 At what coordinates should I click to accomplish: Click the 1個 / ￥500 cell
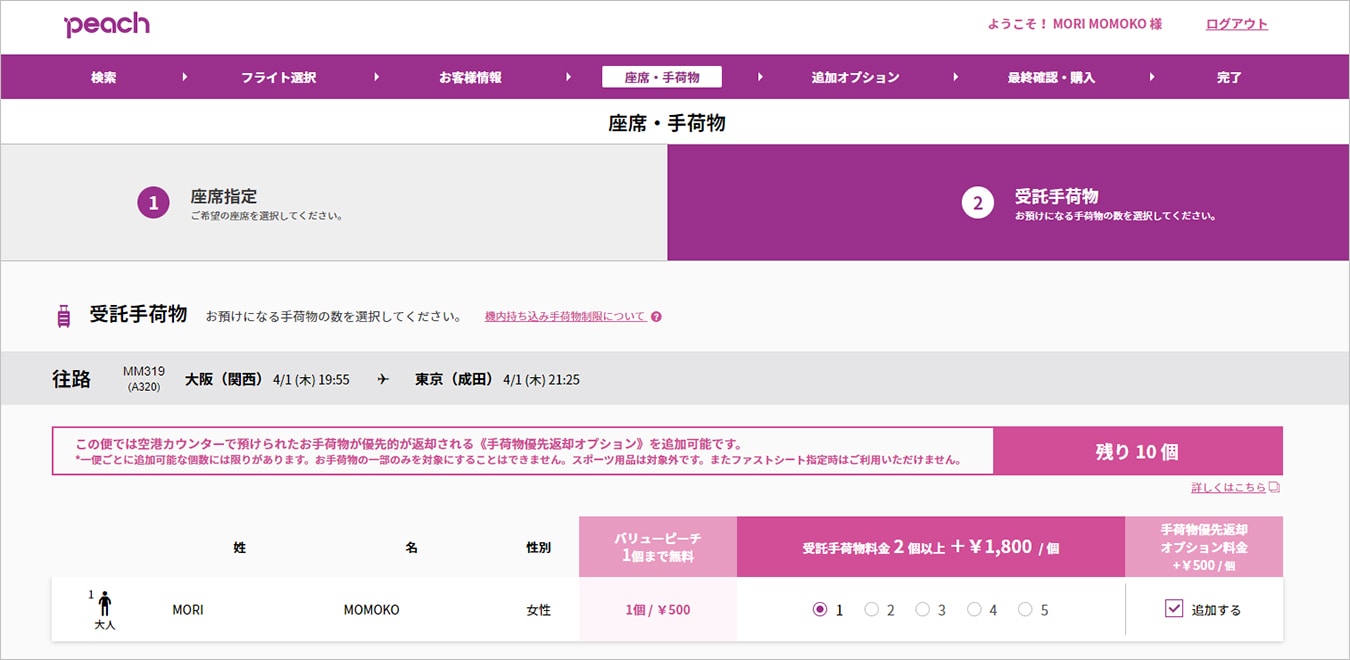click(658, 610)
